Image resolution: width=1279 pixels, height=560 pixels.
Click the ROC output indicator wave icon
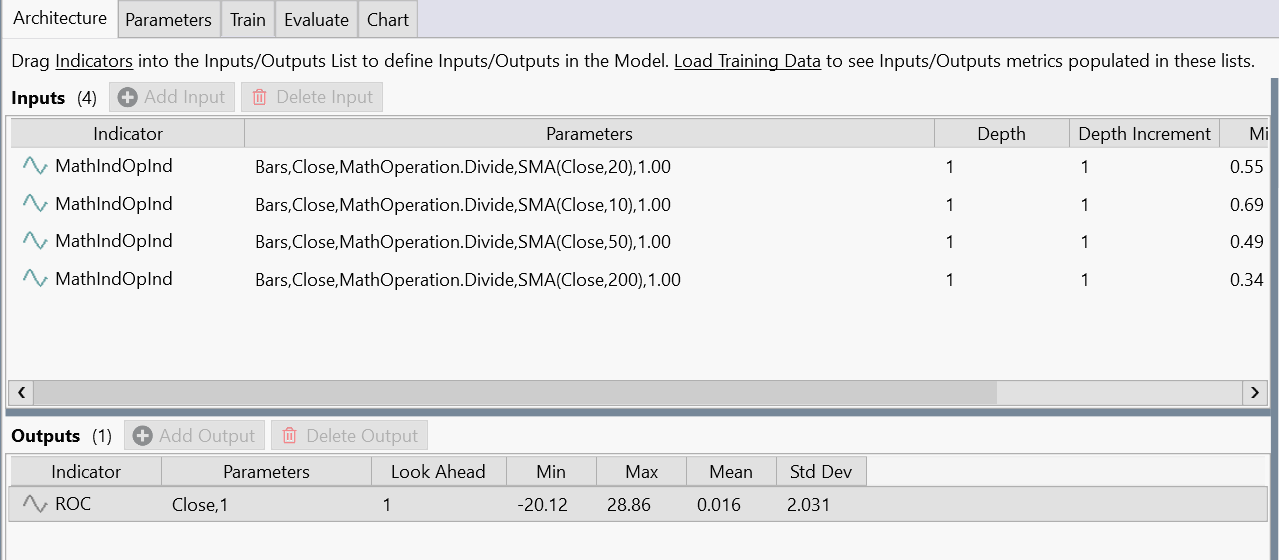click(35, 505)
